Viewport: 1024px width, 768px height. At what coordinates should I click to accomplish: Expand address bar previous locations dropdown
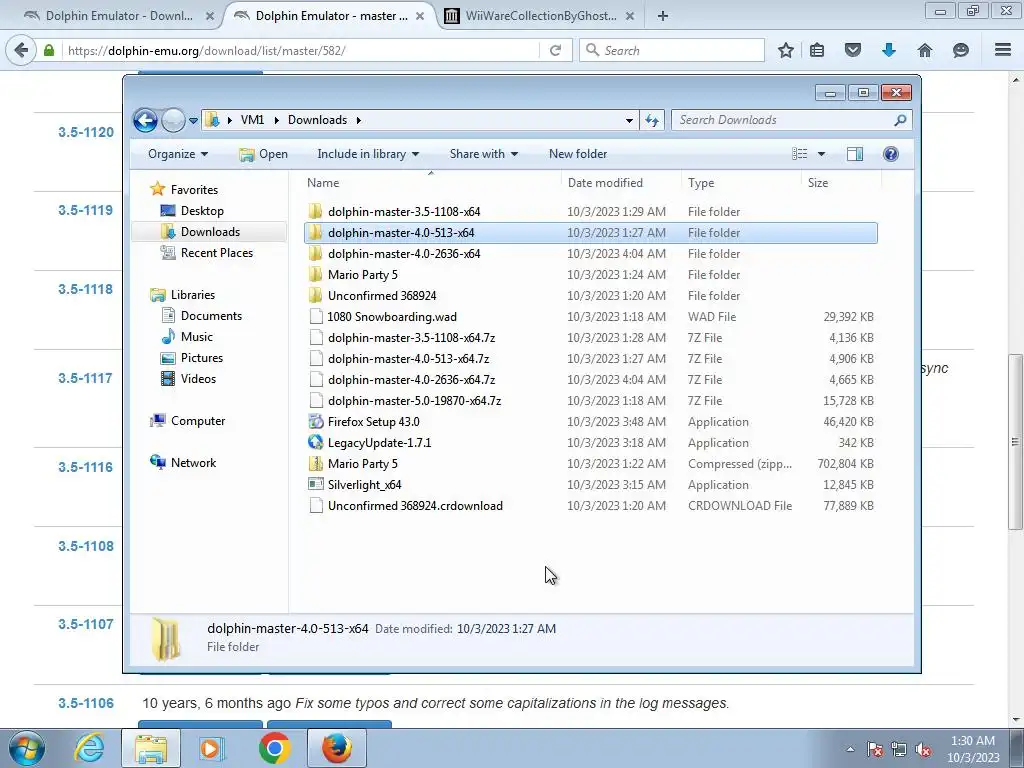tap(629, 120)
